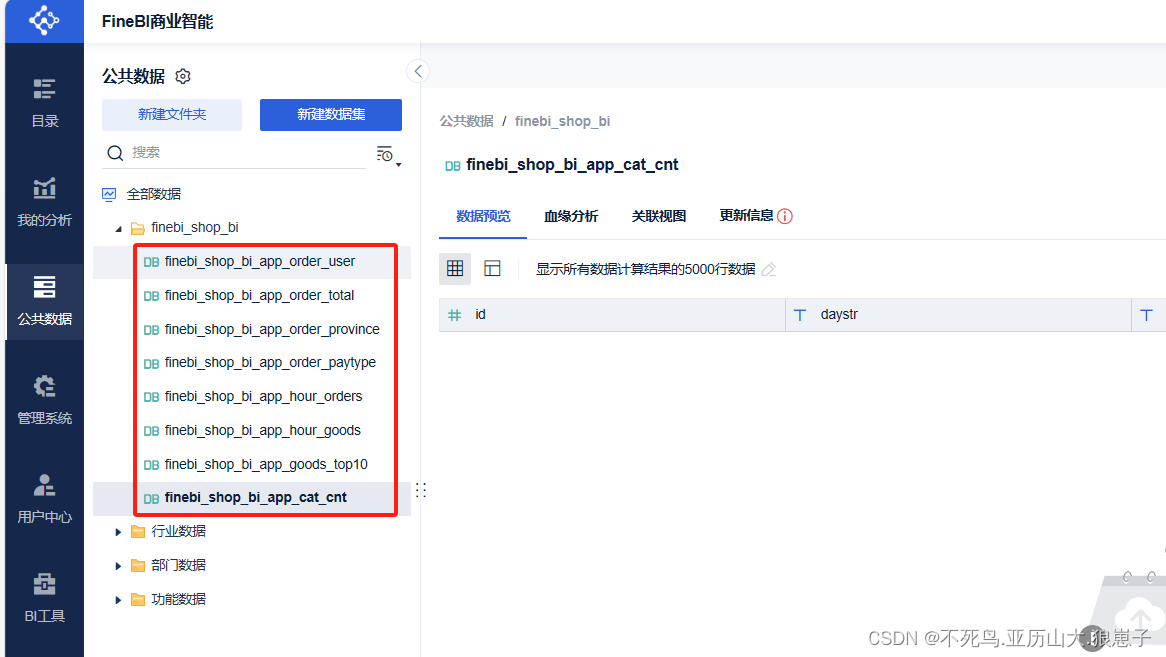Switch to the 更新信息 tab

747,216
